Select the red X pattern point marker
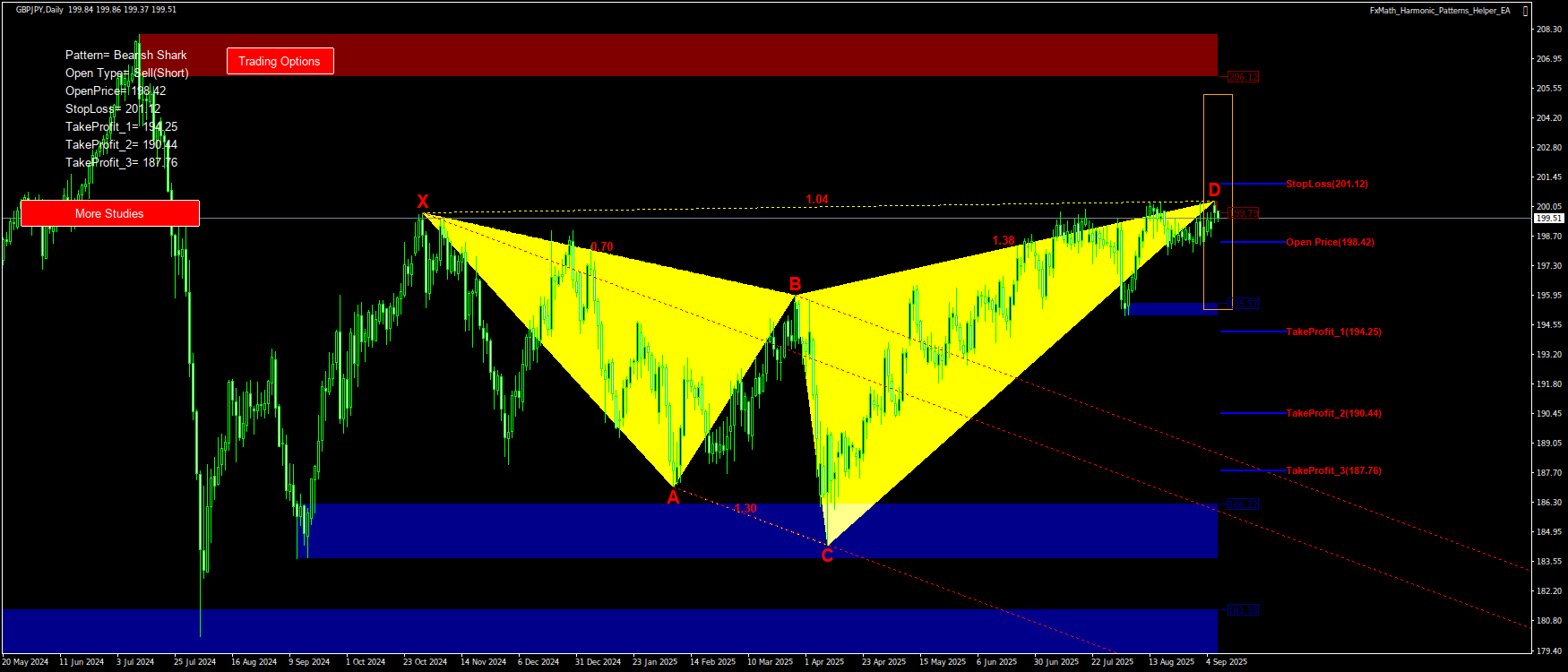The height and width of the screenshot is (672, 1568). click(x=423, y=202)
